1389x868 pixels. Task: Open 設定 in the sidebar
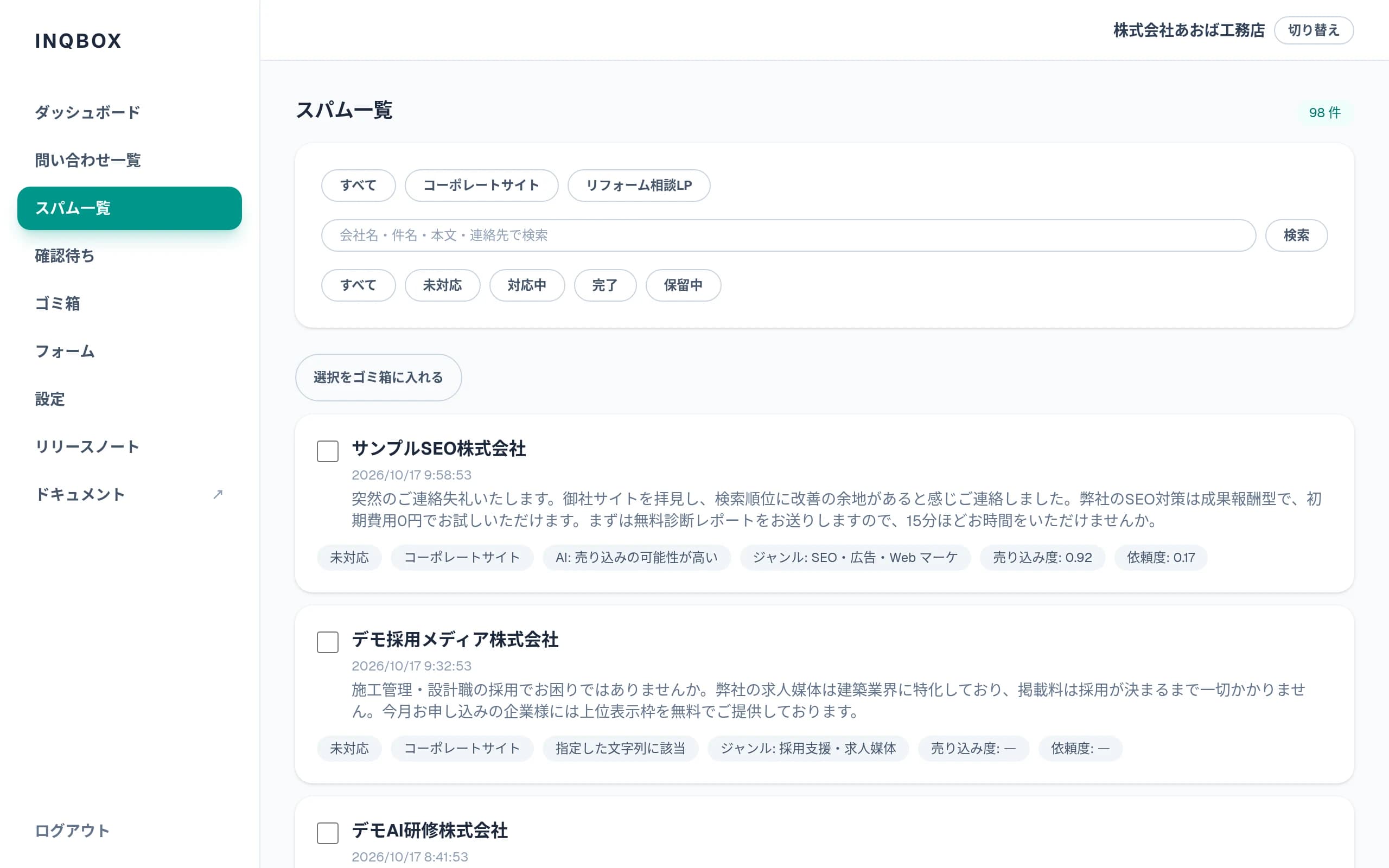[x=130, y=399]
